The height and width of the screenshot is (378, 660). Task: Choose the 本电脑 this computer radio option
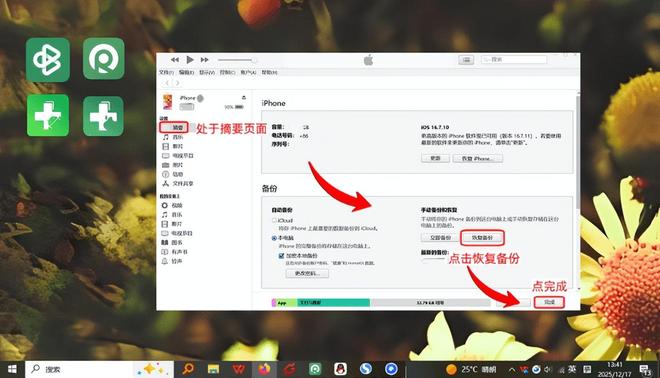tap(274, 238)
